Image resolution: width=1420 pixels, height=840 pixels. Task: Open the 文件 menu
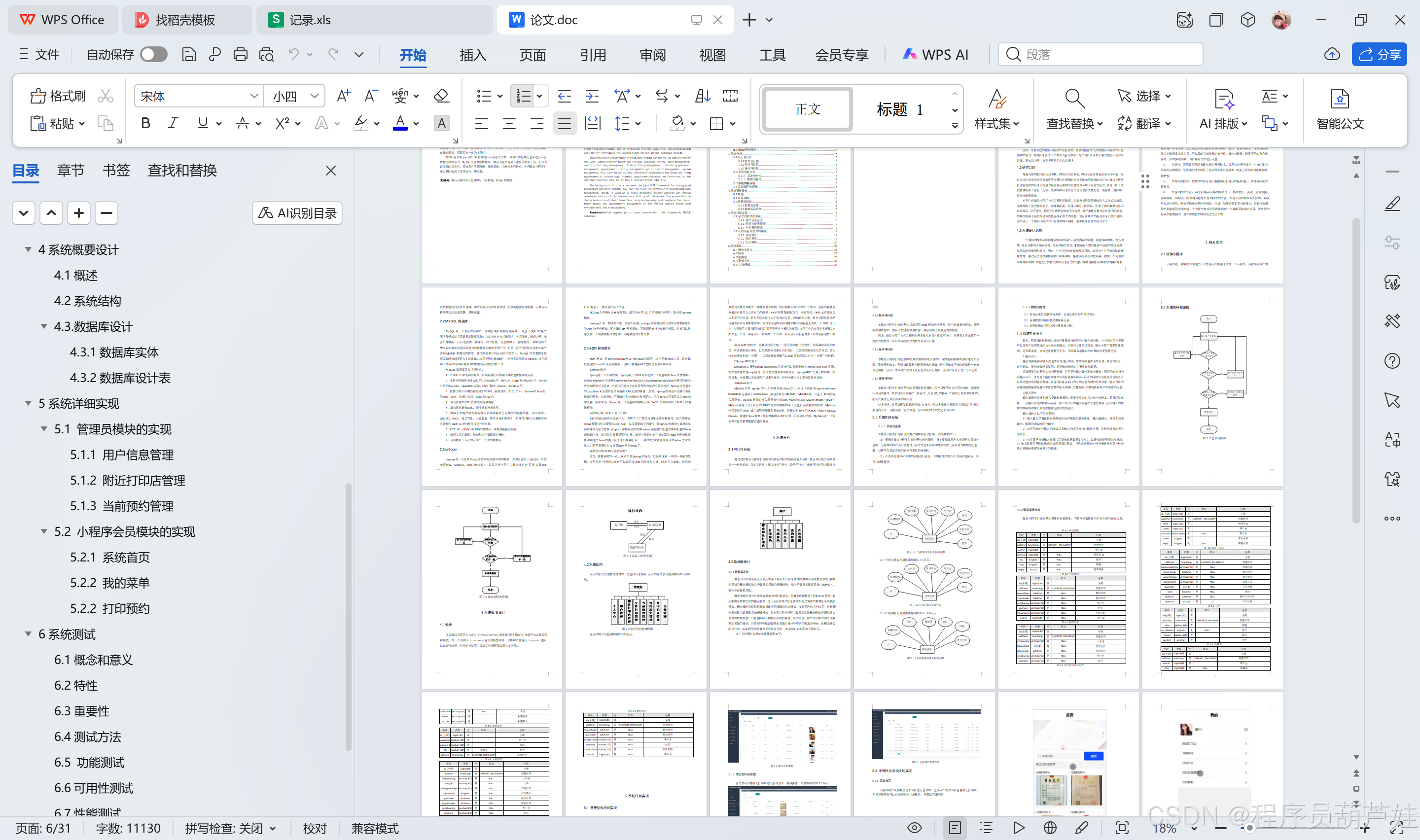pyautogui.click(x=39, y=54)
